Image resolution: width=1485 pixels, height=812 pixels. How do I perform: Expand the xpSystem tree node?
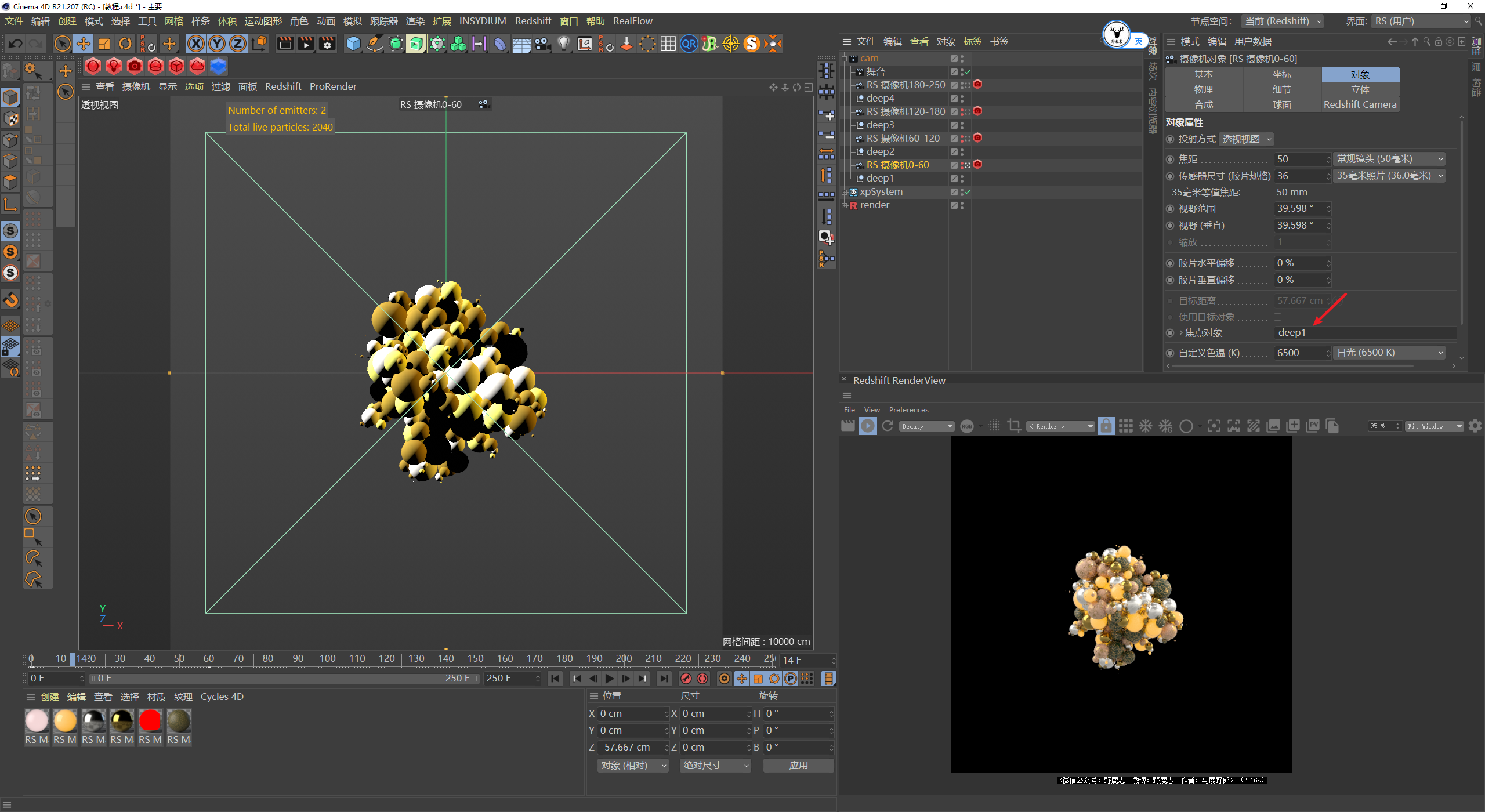[x=845, y=192]
